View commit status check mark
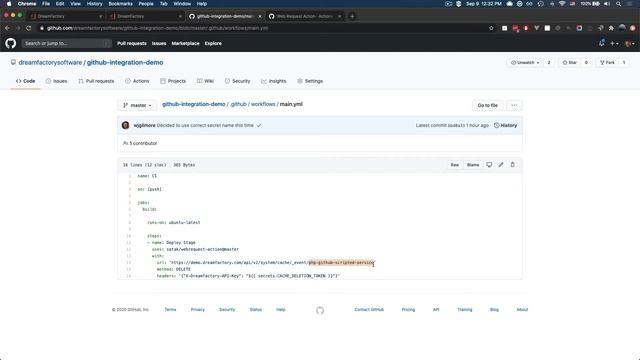640x360 pixels. pyautogui.click(x=259, y=126)
